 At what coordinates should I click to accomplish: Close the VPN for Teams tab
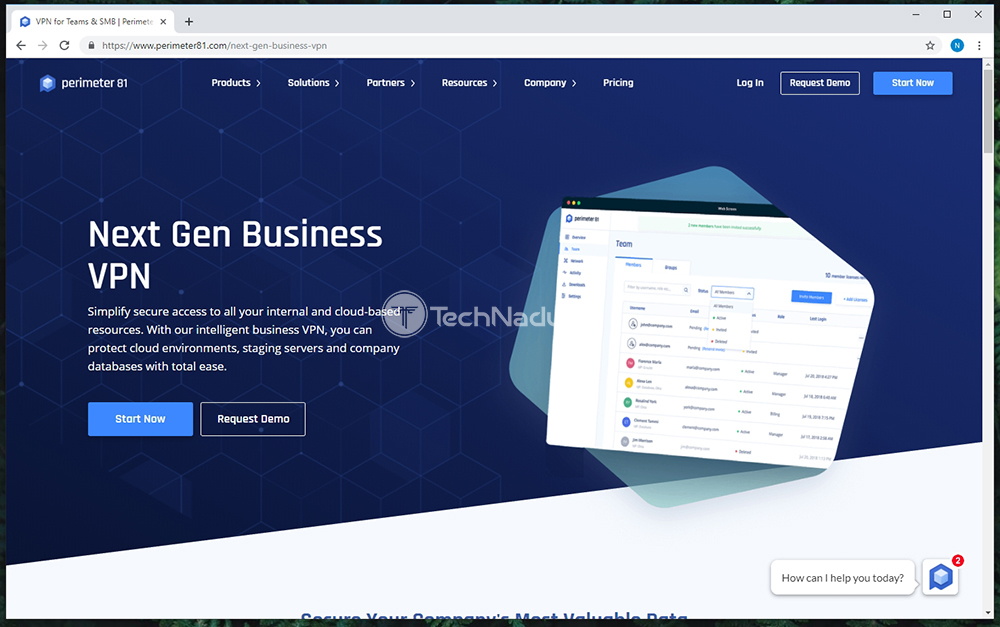[163, 22]
